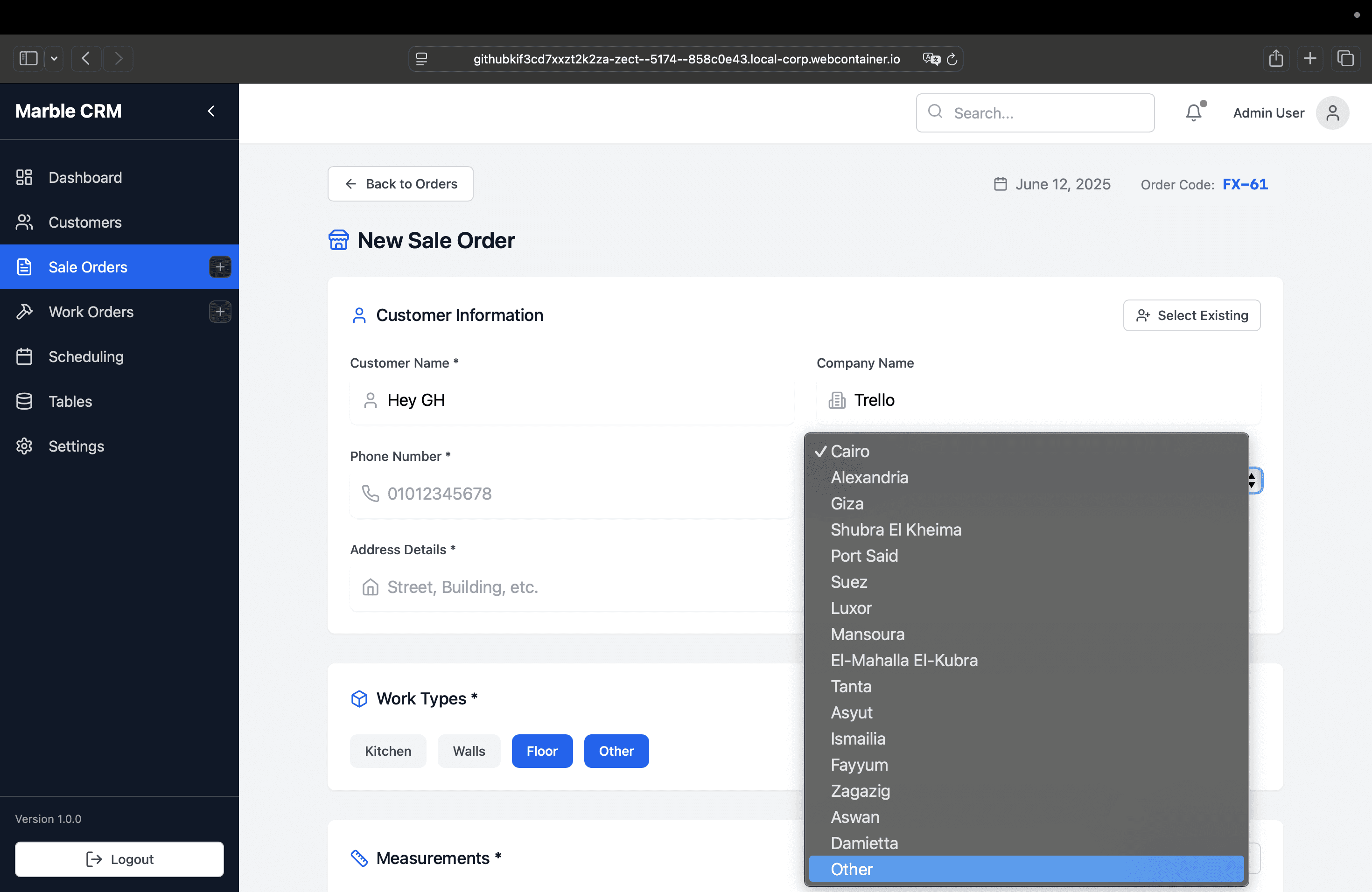Pick Aswan from the list
Image resolution: width=1372 pixels, height=892 pixels.
click(1026, 817)
